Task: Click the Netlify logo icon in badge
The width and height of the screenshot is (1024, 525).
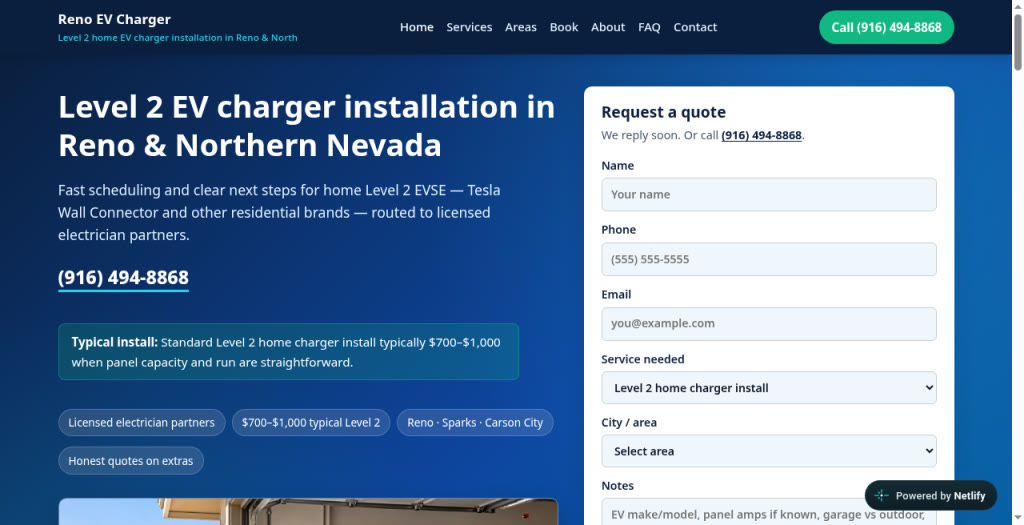Action: point(881,496)
